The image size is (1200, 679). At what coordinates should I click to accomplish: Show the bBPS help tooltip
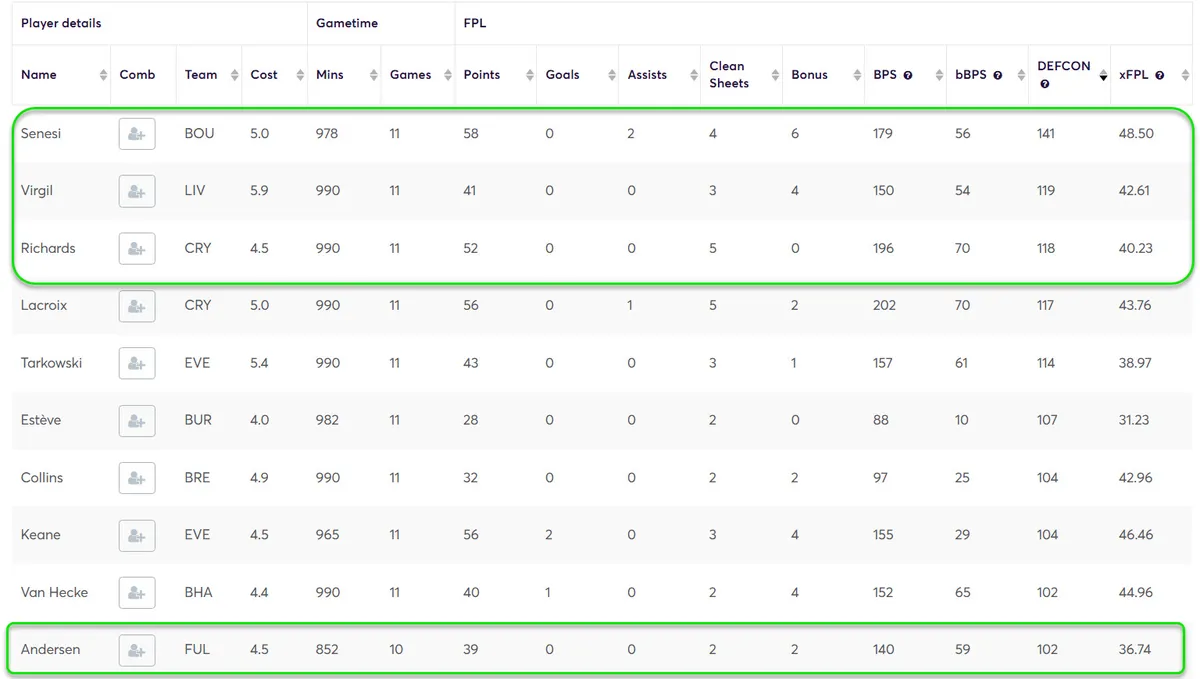click(x=997, y=76)
